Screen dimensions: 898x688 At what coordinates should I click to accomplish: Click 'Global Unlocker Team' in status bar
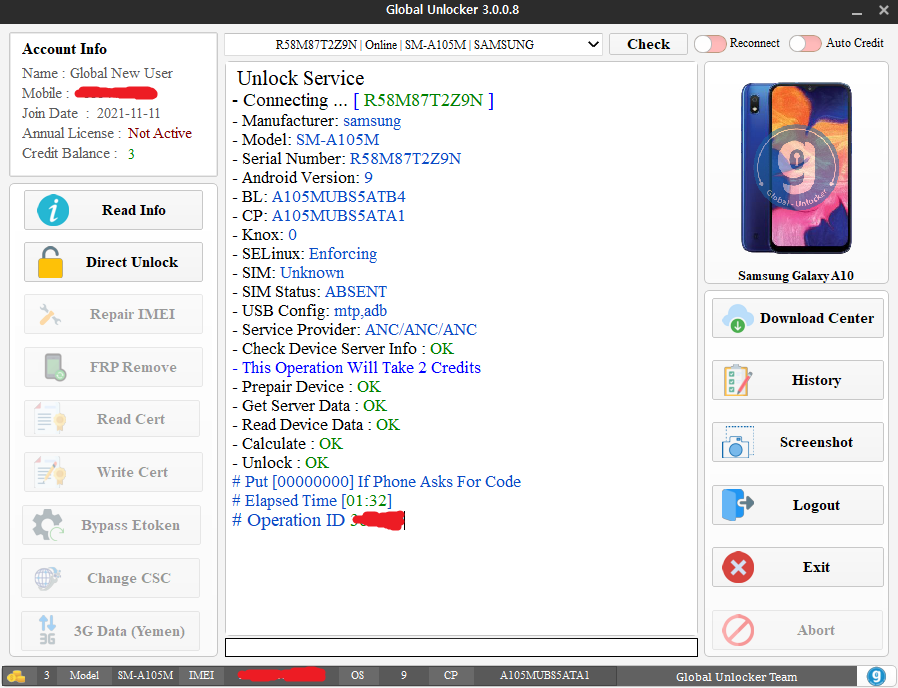click(x=736, y=677)
